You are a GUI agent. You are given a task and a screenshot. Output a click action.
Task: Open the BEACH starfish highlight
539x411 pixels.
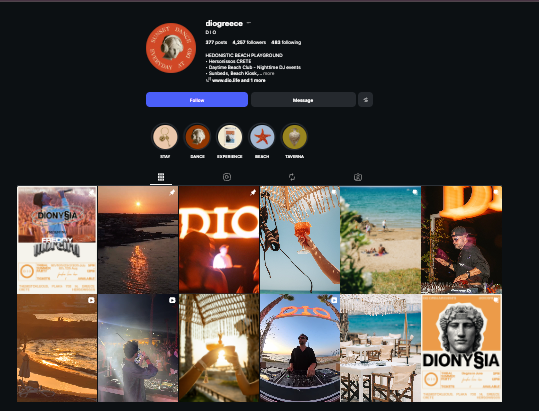pyautogui.click(x=262, y=137)
